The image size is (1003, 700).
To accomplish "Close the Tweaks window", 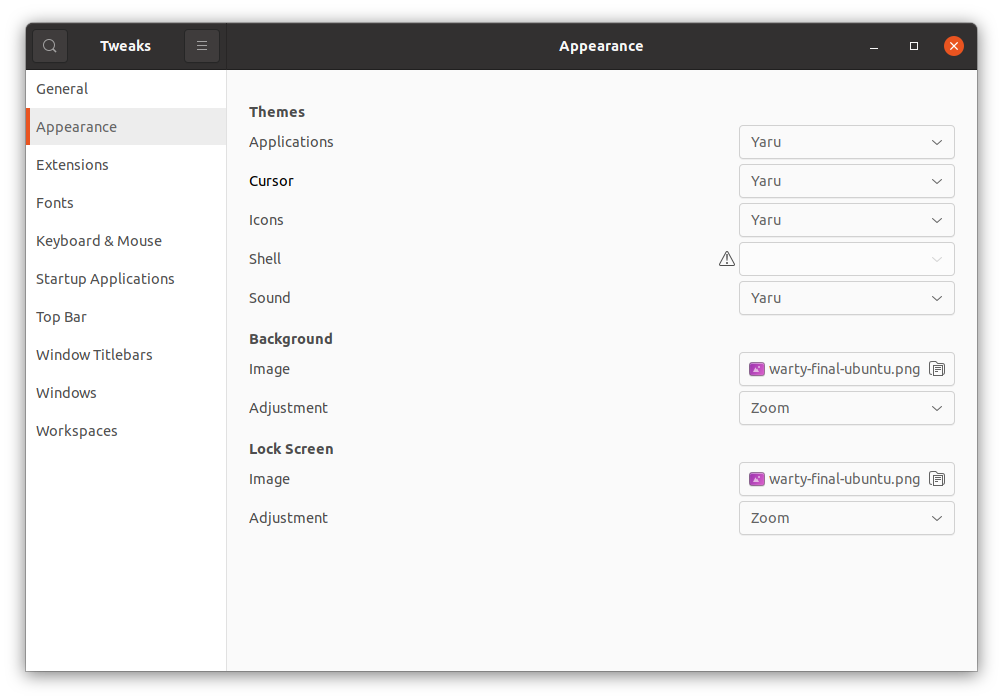I will (x=954, y=46).
